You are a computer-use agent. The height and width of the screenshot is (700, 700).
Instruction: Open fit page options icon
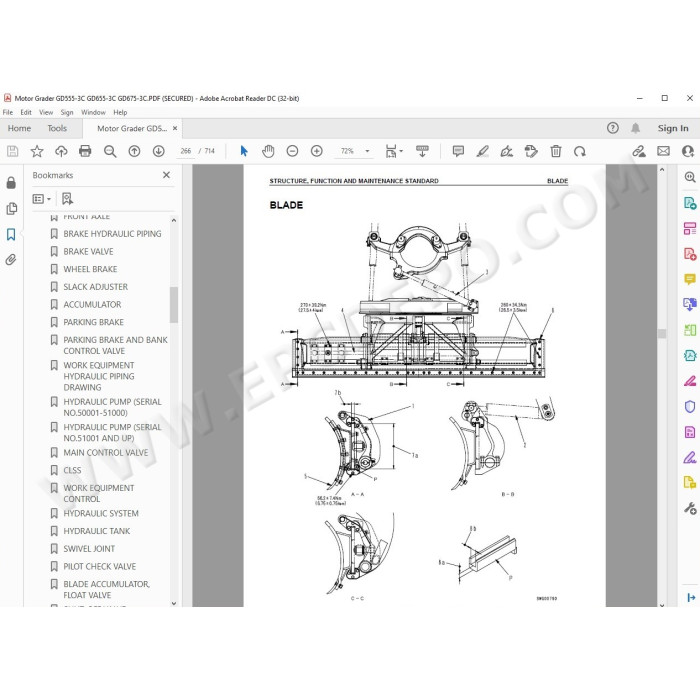[x=394, y=151]
